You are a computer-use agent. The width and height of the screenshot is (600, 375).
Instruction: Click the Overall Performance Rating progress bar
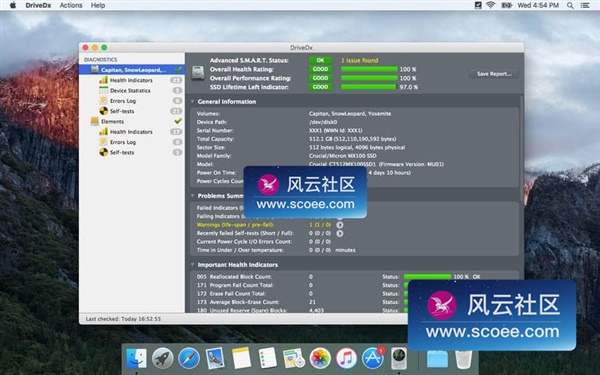point(369,78)
